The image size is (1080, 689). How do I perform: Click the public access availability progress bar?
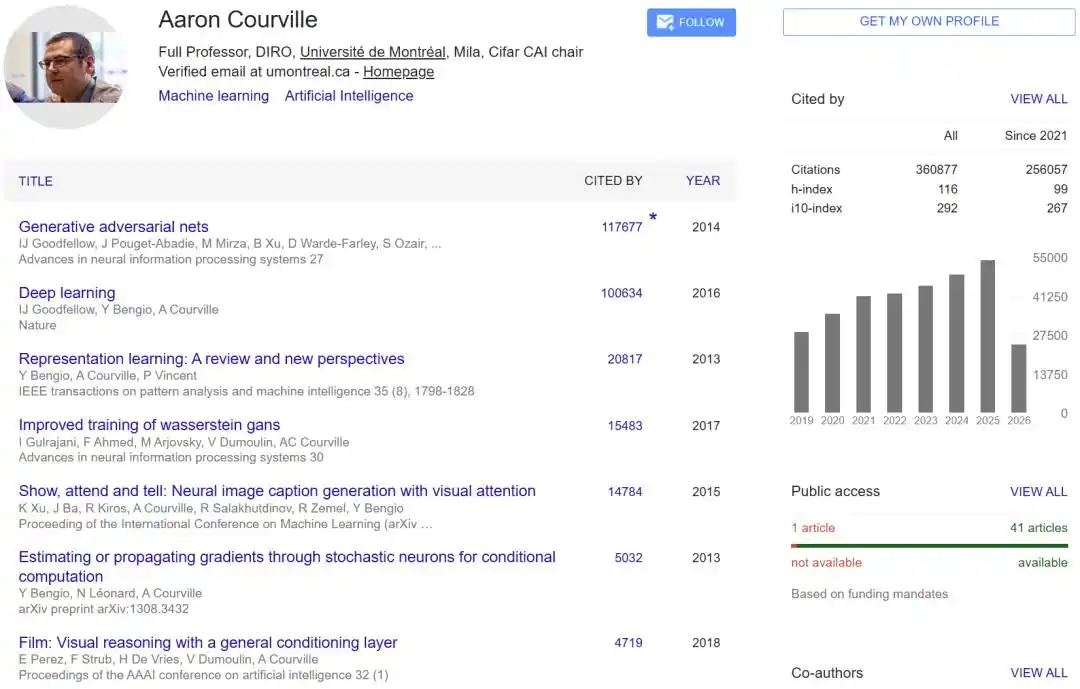(929, 546)
